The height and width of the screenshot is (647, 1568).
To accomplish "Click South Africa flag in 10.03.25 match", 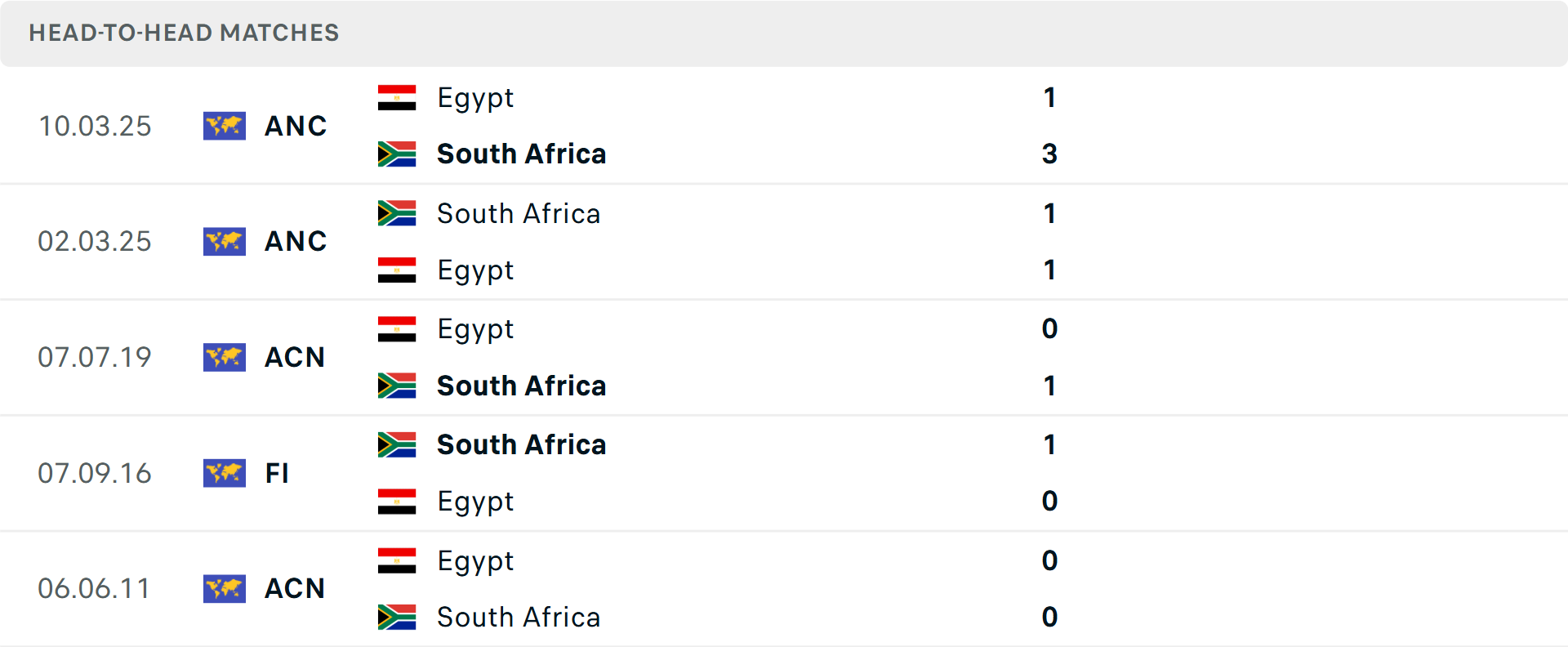I will (397, 154).
